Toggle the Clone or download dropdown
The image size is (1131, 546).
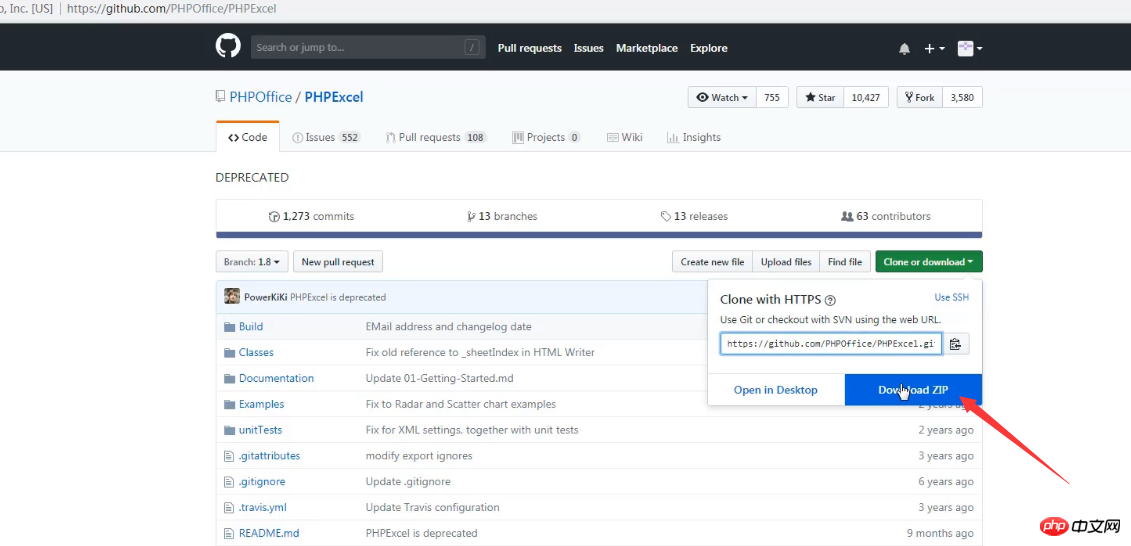click(x=928, y=262)
